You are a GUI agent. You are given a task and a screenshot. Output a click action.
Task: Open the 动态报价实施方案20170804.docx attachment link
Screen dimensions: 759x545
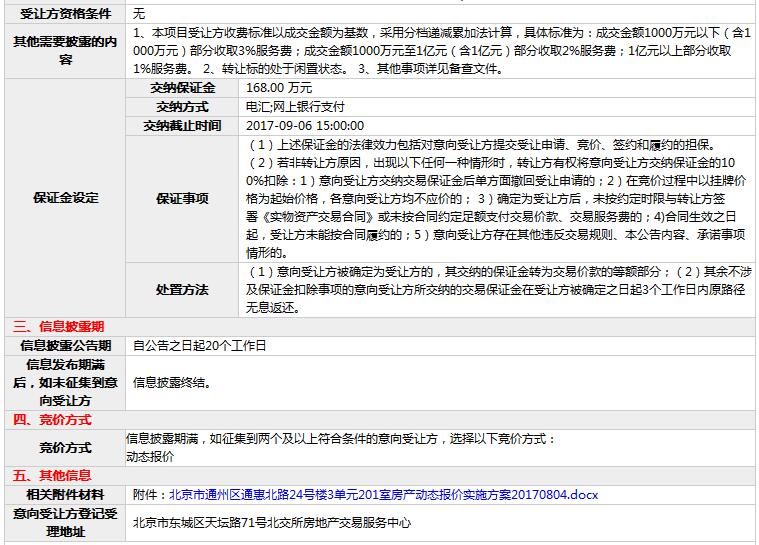tap(383, 494)
